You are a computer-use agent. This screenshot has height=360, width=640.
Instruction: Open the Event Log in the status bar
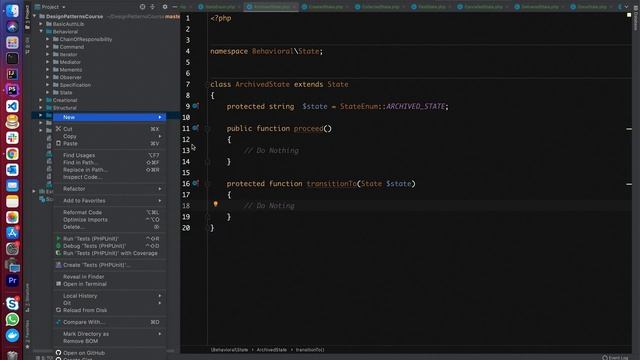coord(616,358)
